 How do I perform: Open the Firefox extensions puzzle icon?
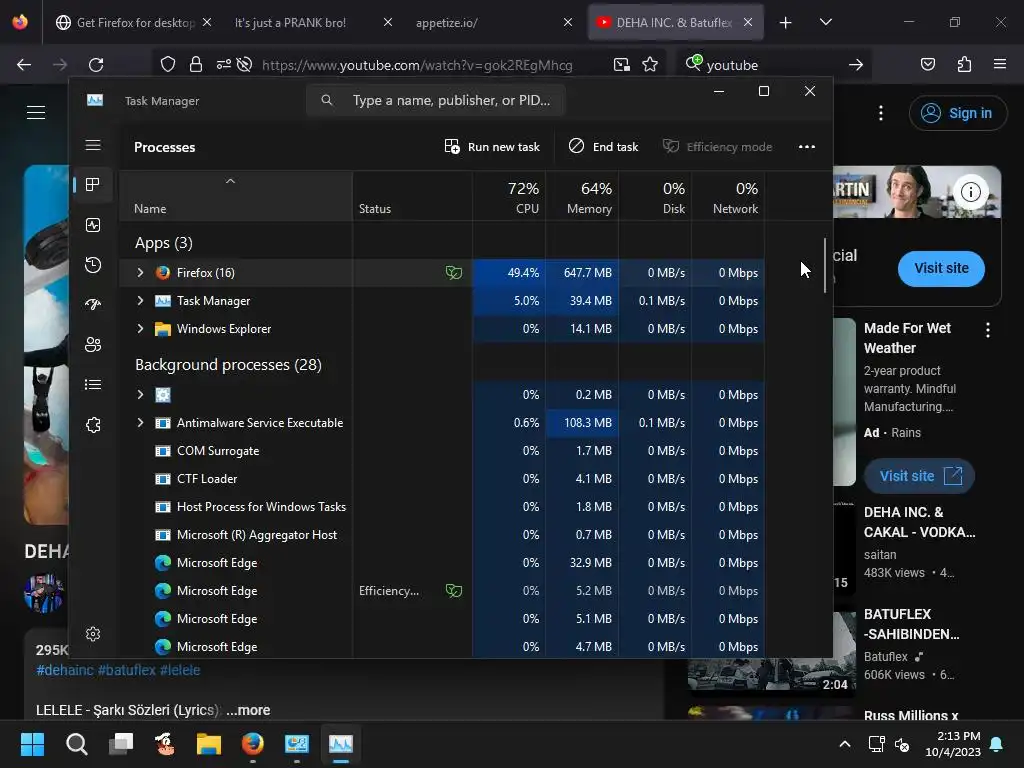tap(964, 65)
